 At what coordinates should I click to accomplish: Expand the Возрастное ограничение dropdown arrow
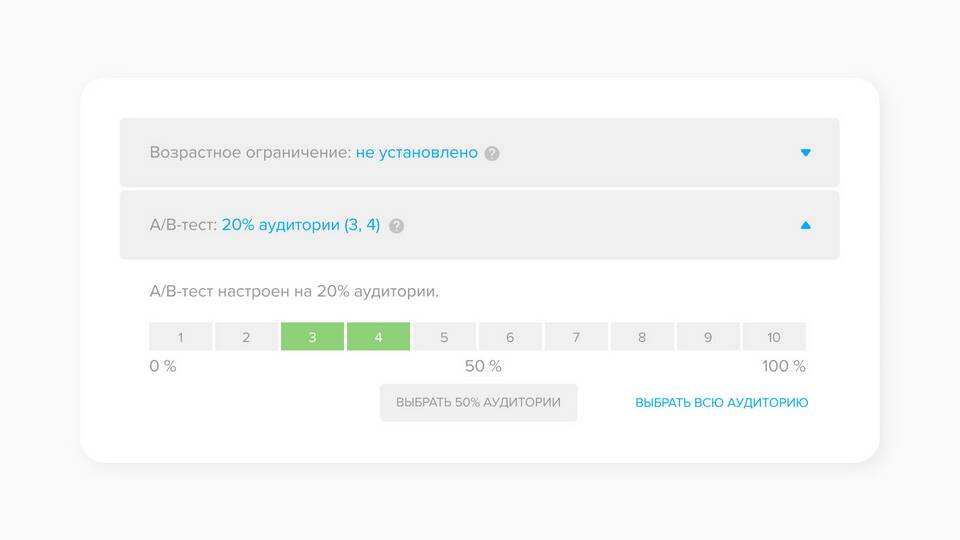point(805,152)
